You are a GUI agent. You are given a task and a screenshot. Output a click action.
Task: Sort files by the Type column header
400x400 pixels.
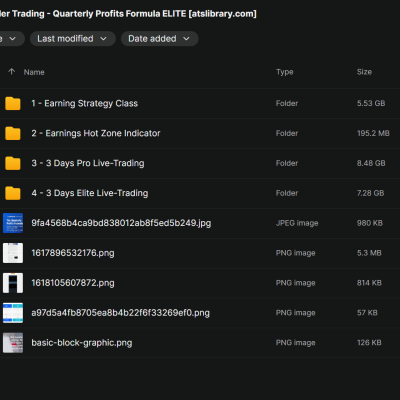pos(285,72)
